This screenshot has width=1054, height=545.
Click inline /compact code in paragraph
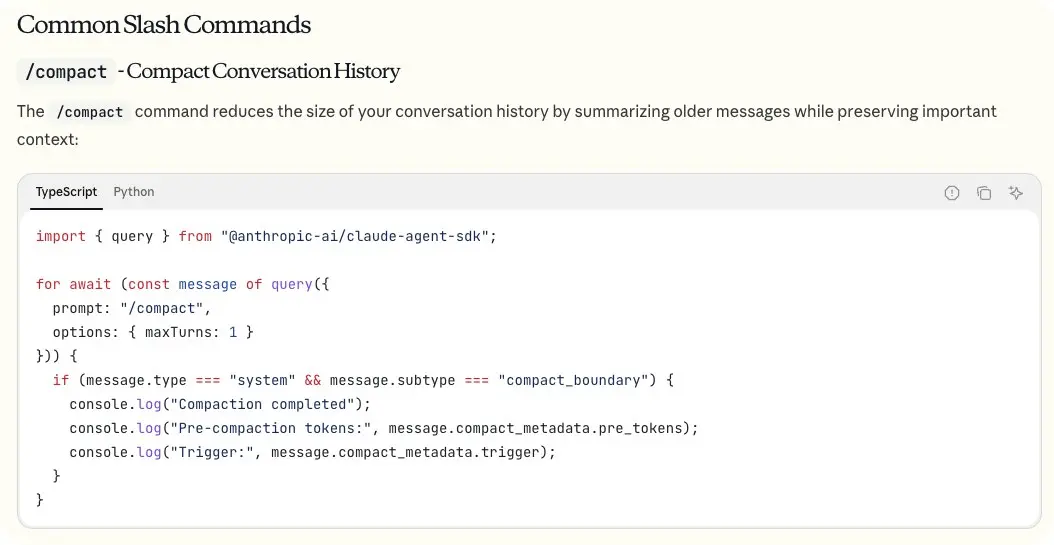tap(90, 112)
